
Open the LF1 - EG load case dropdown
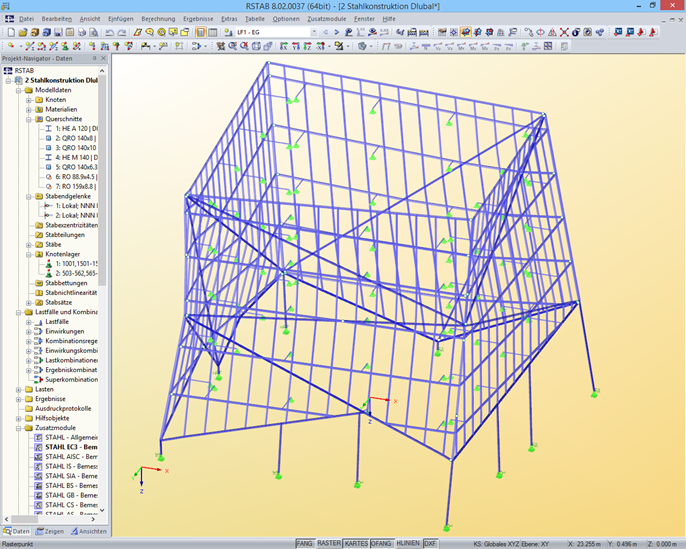tap(314, 32)
